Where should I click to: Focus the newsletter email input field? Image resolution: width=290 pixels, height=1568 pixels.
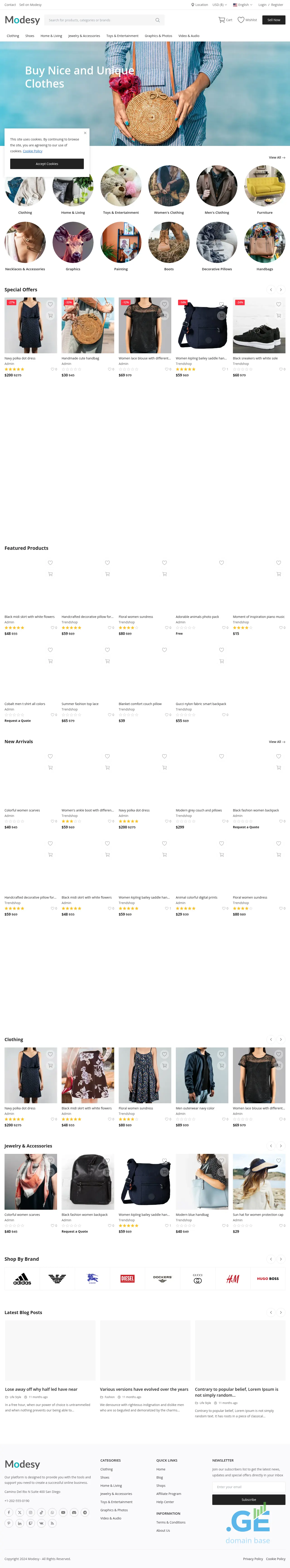coord(249,1487)
